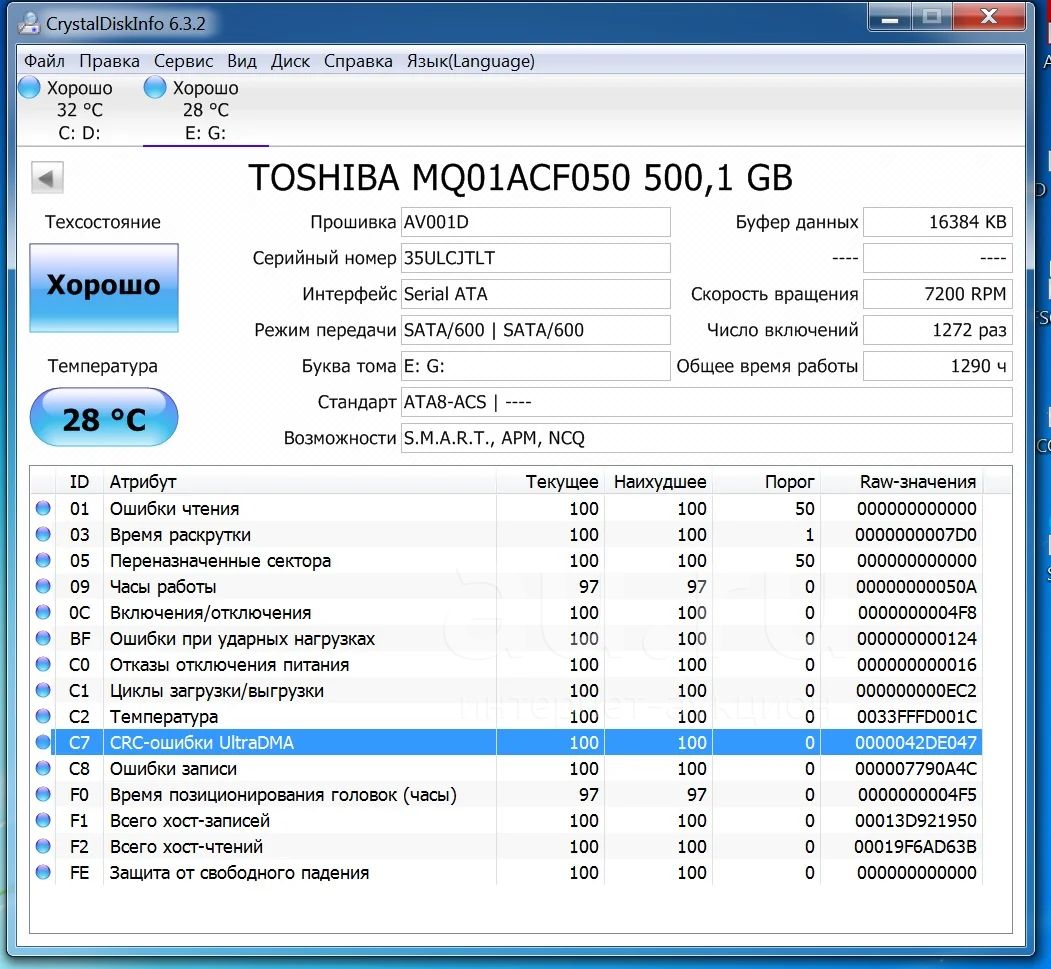Click the Прошивка field AV001D
Viewport: 1051px width, 969px height.
536,222
